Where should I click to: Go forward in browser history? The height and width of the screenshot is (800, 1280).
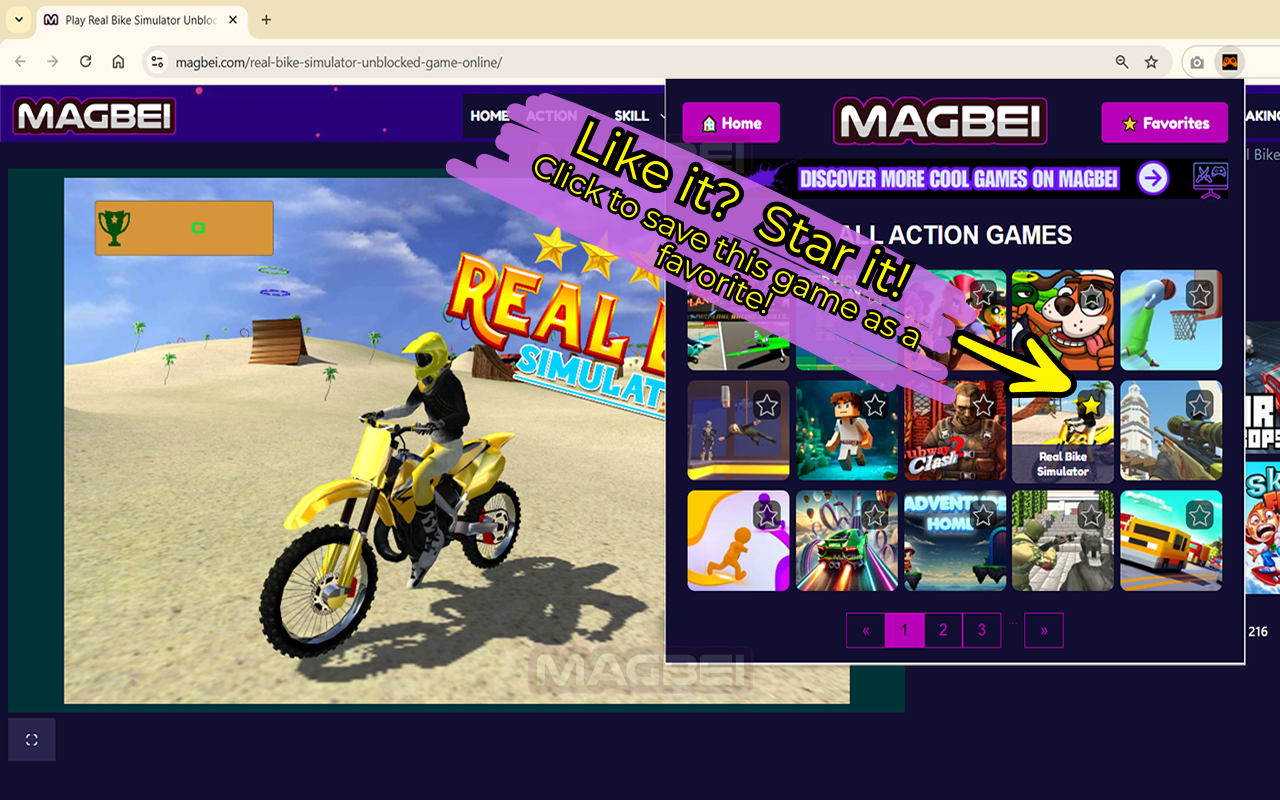[53, 62]
